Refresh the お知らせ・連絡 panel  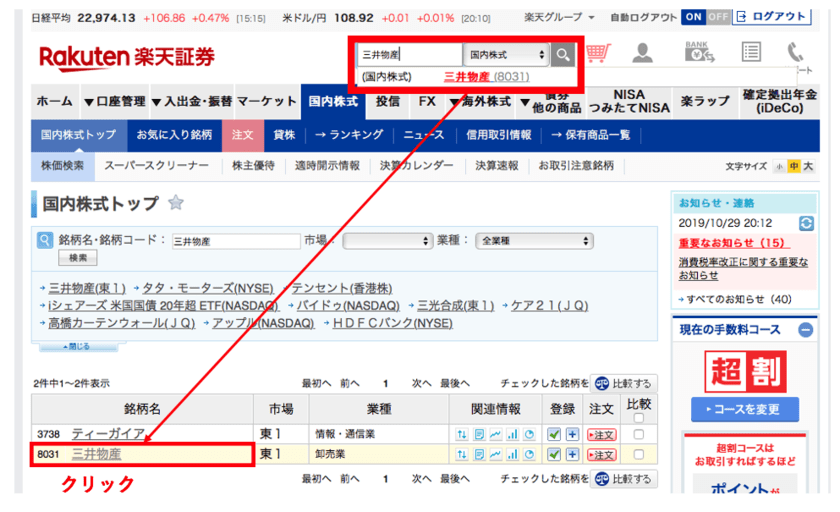[x=806, y=223]
